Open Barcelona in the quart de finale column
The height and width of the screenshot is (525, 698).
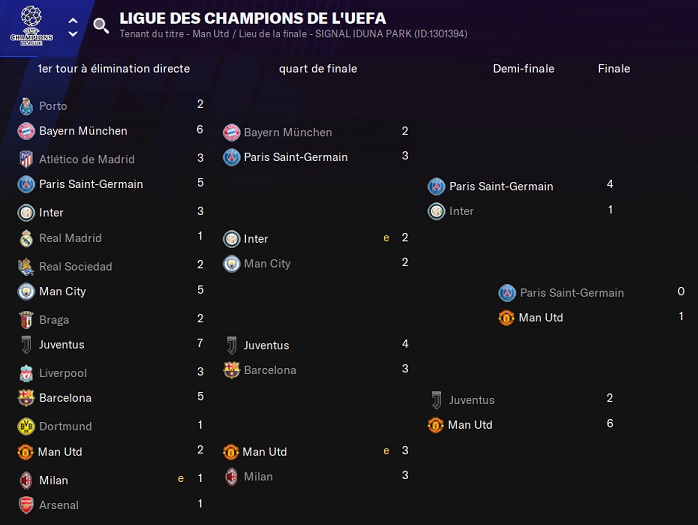(270, 370)
